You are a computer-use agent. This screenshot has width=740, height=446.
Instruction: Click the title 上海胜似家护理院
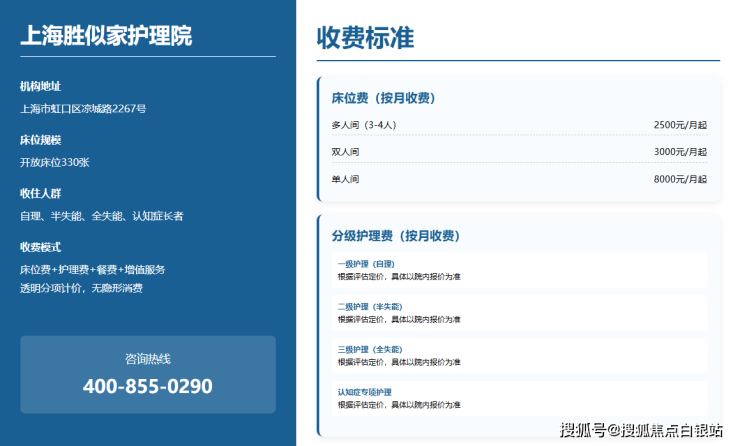tap(106, 36)
